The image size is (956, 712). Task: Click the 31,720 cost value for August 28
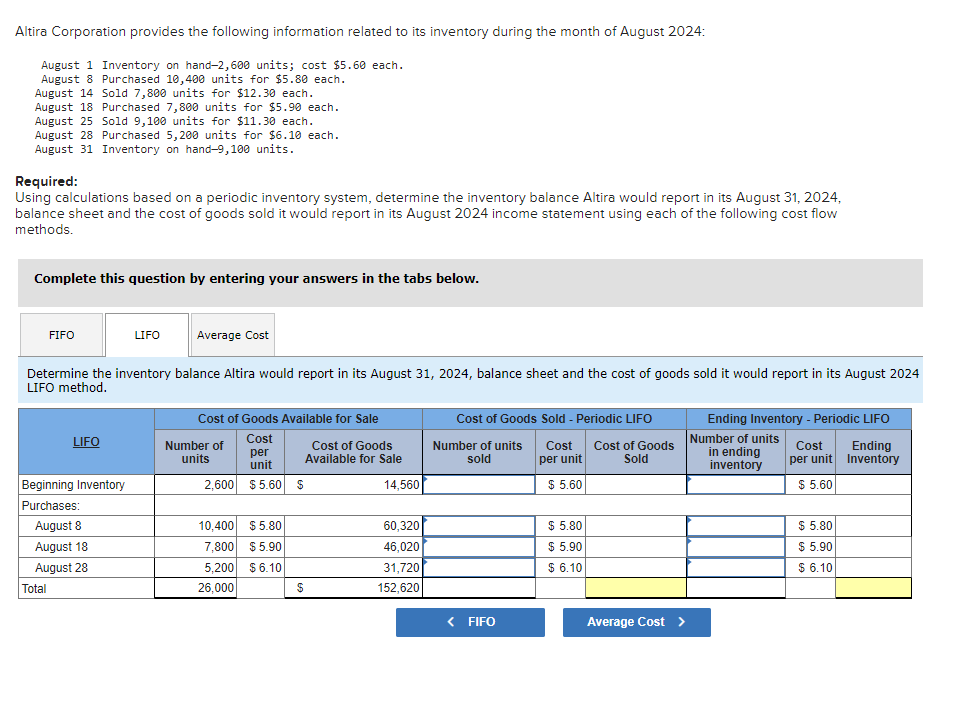[401, 568]
